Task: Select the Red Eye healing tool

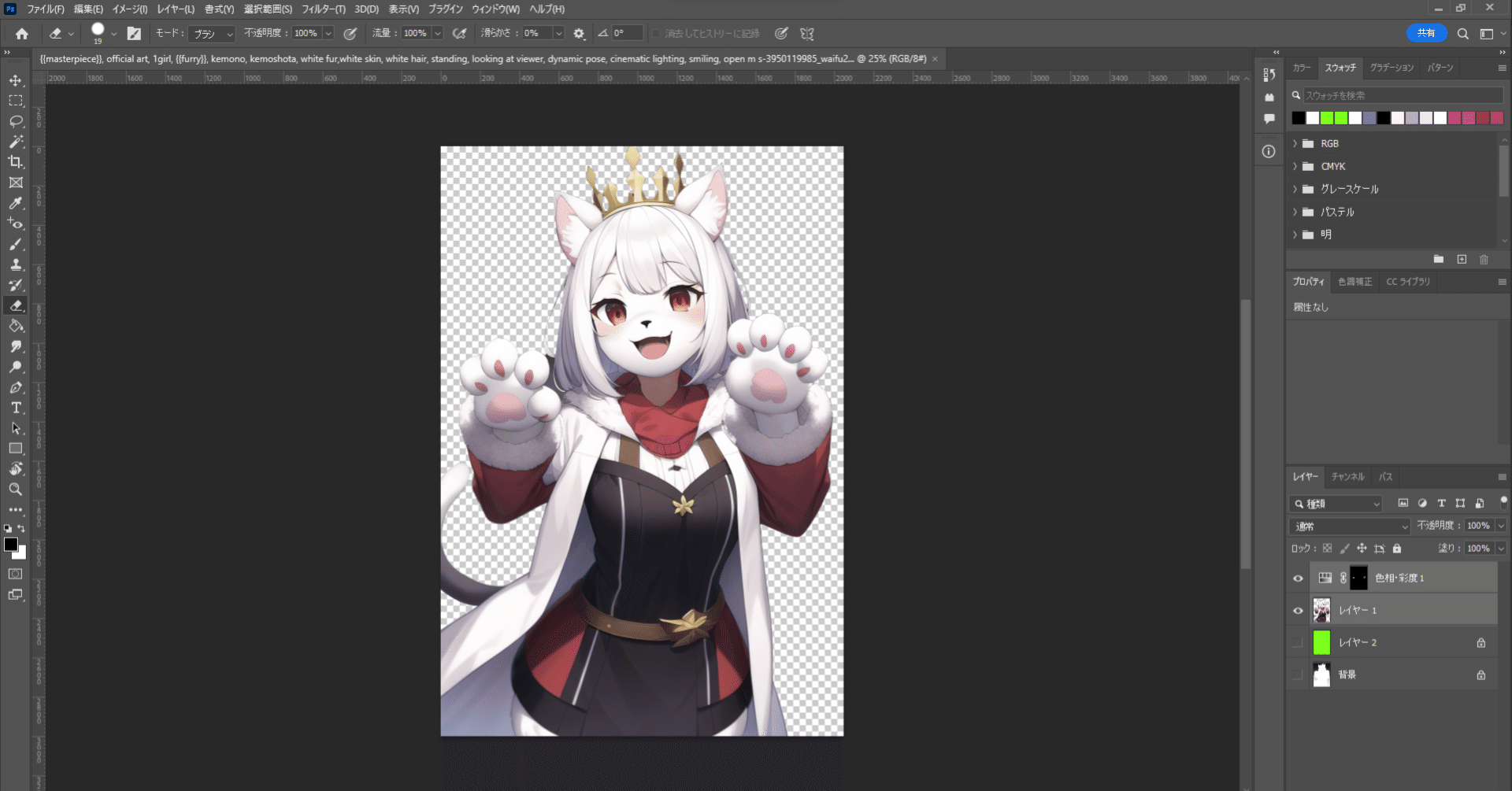Action: [x=16, y=224]
